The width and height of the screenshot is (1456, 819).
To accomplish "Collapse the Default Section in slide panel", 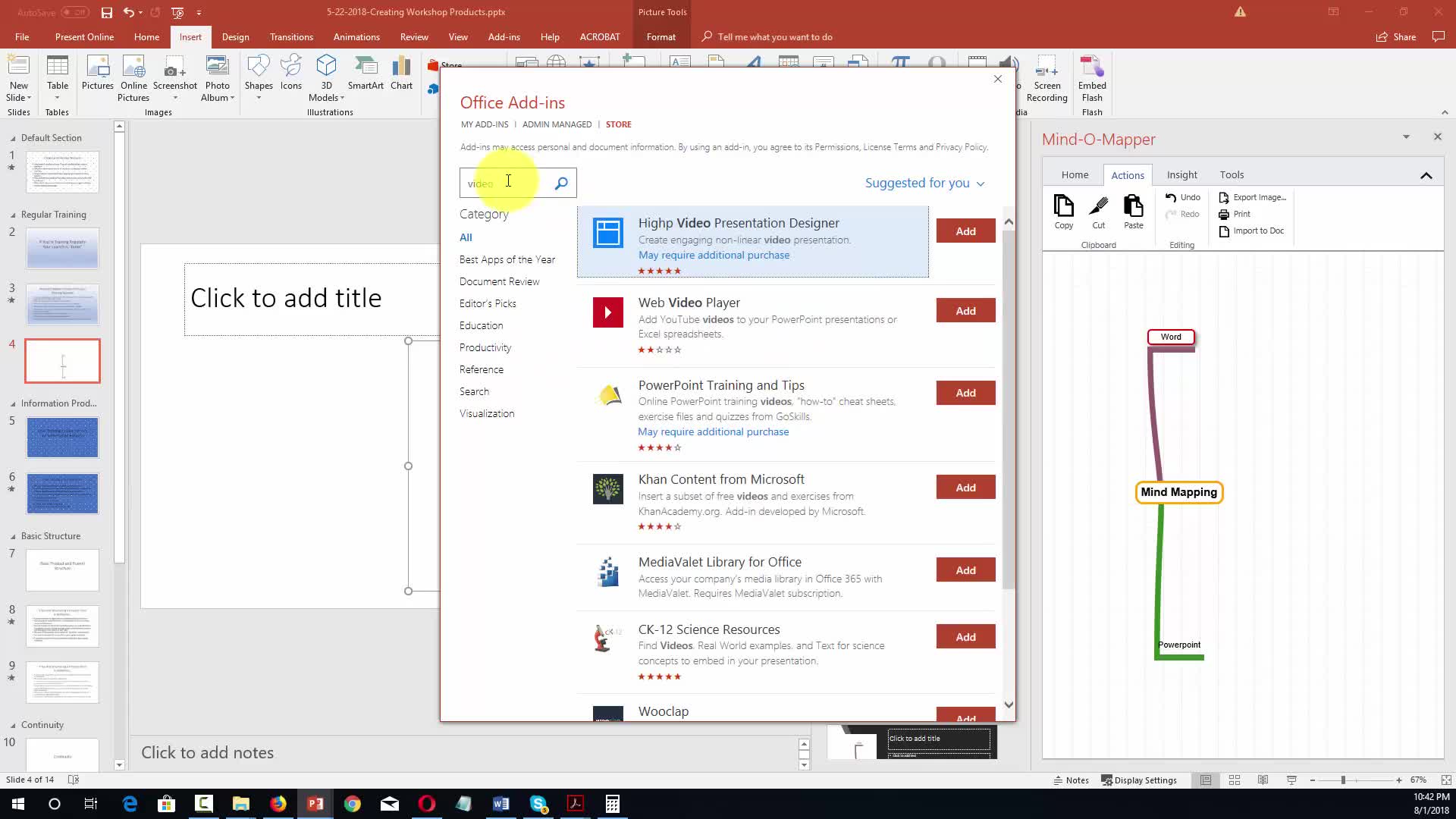I will coord(13,138).
